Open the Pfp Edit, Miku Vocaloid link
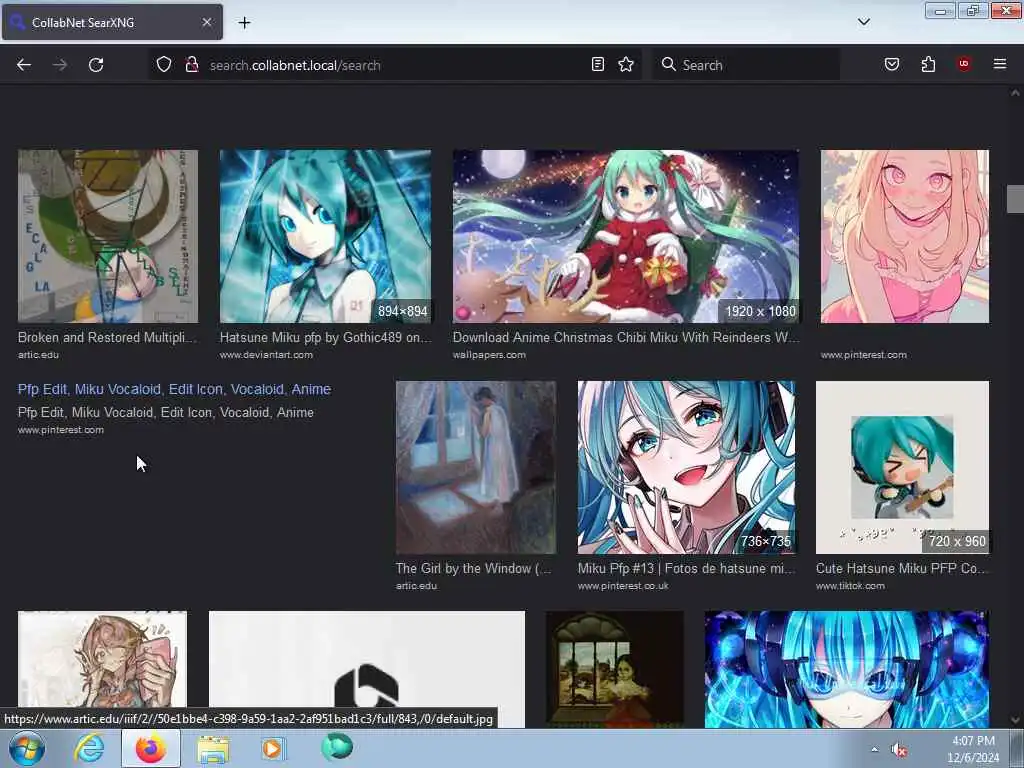Viewport: 1024px width, 768px height. 174,389
